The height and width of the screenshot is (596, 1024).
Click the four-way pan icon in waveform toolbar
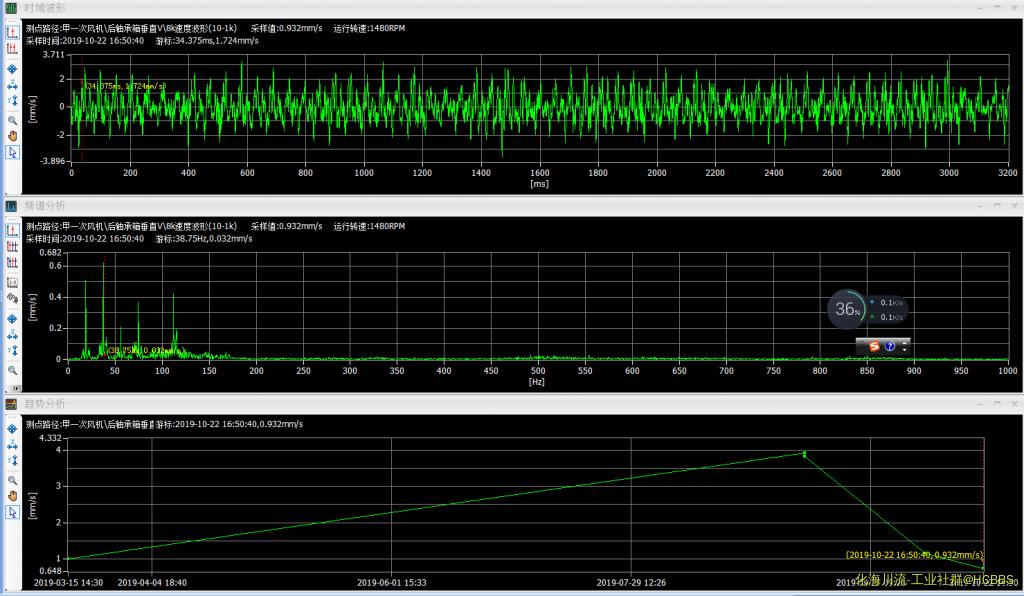click(x=12, y=68)
